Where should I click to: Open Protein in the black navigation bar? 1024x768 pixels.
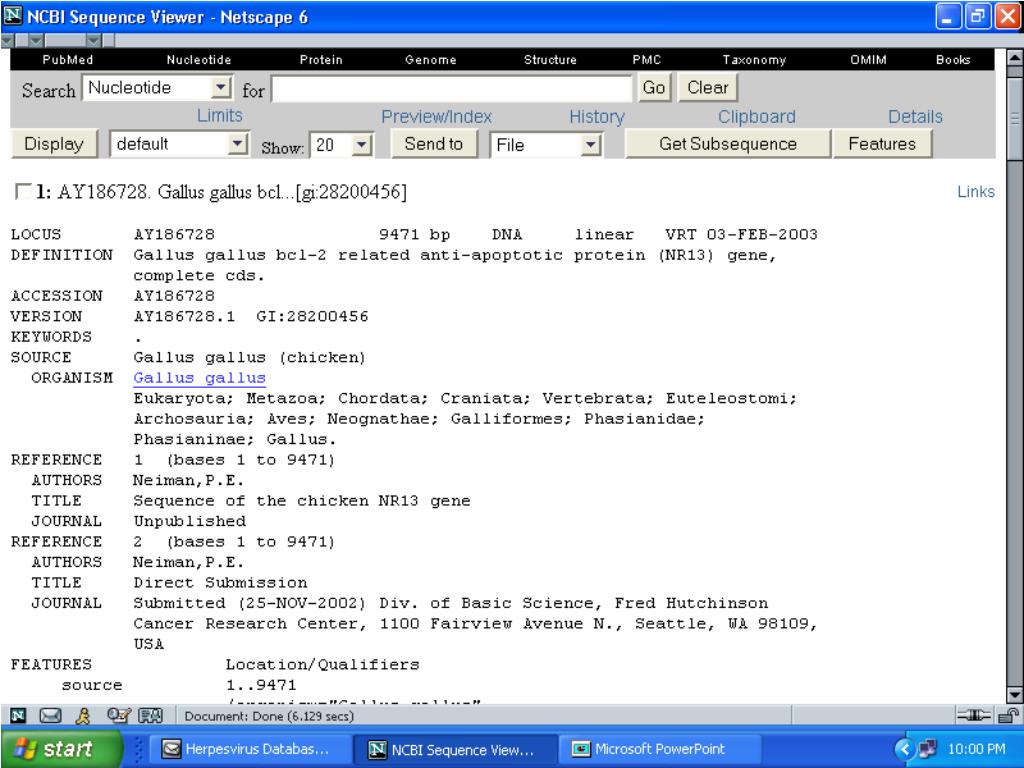tap(321, 59)
